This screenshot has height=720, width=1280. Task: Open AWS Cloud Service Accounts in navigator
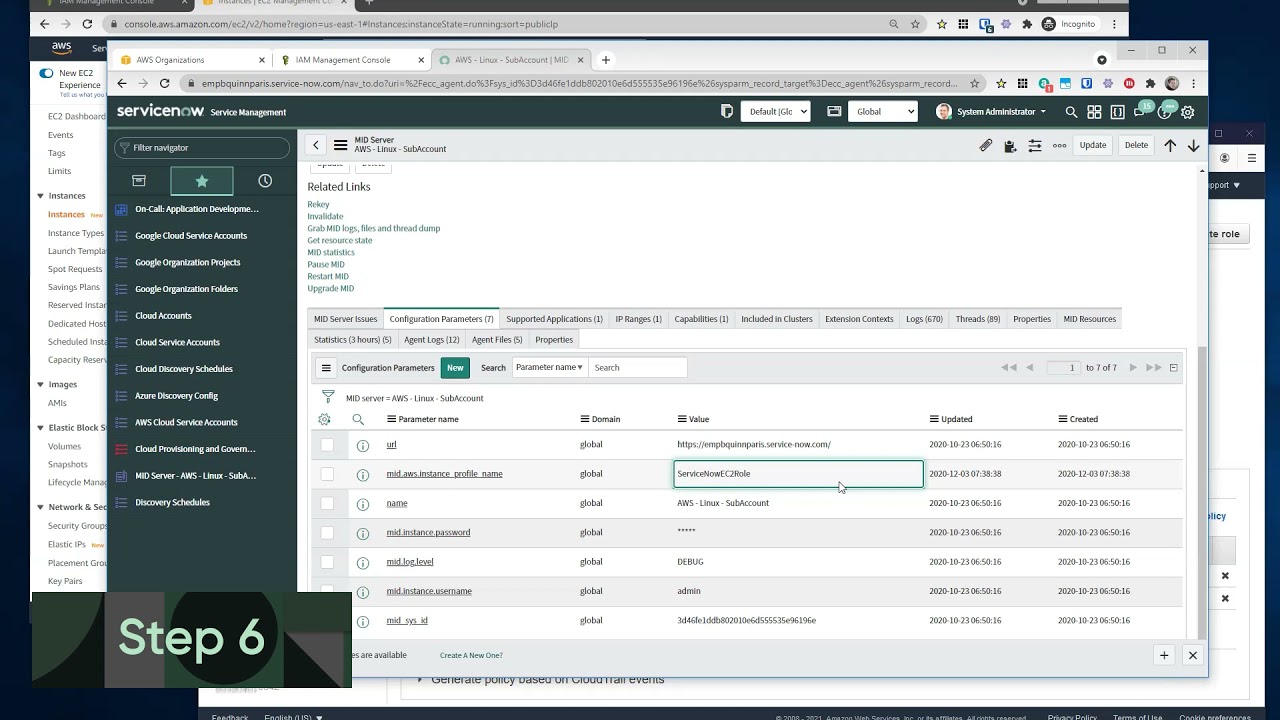(186, 422)
